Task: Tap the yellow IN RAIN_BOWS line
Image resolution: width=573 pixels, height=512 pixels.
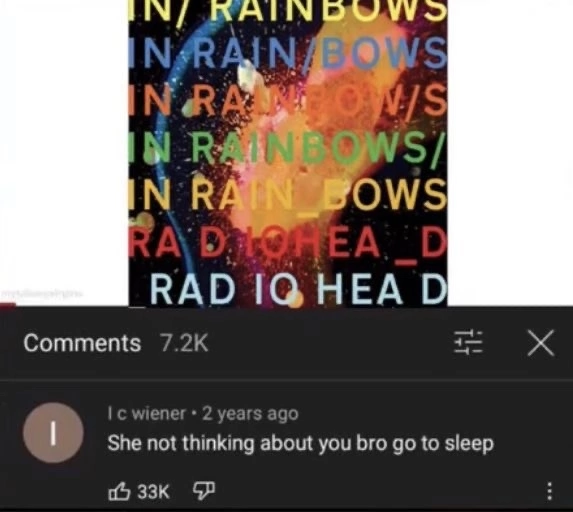Action: [288, 196]
